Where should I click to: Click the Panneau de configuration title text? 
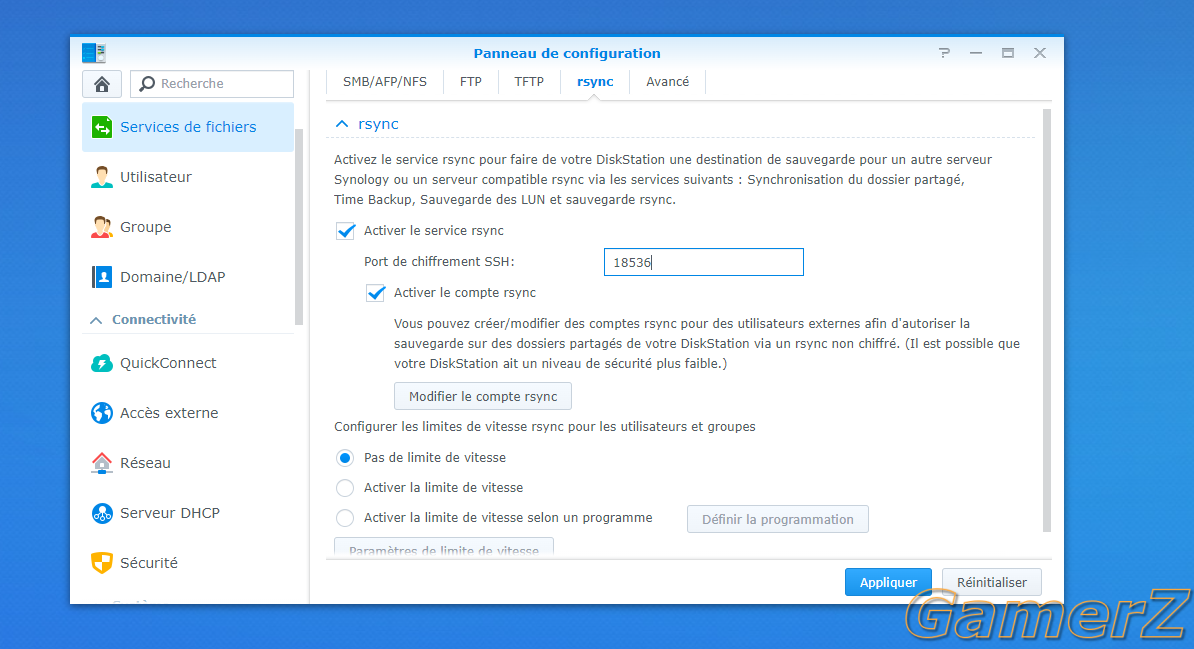click(x=567, y=53)
